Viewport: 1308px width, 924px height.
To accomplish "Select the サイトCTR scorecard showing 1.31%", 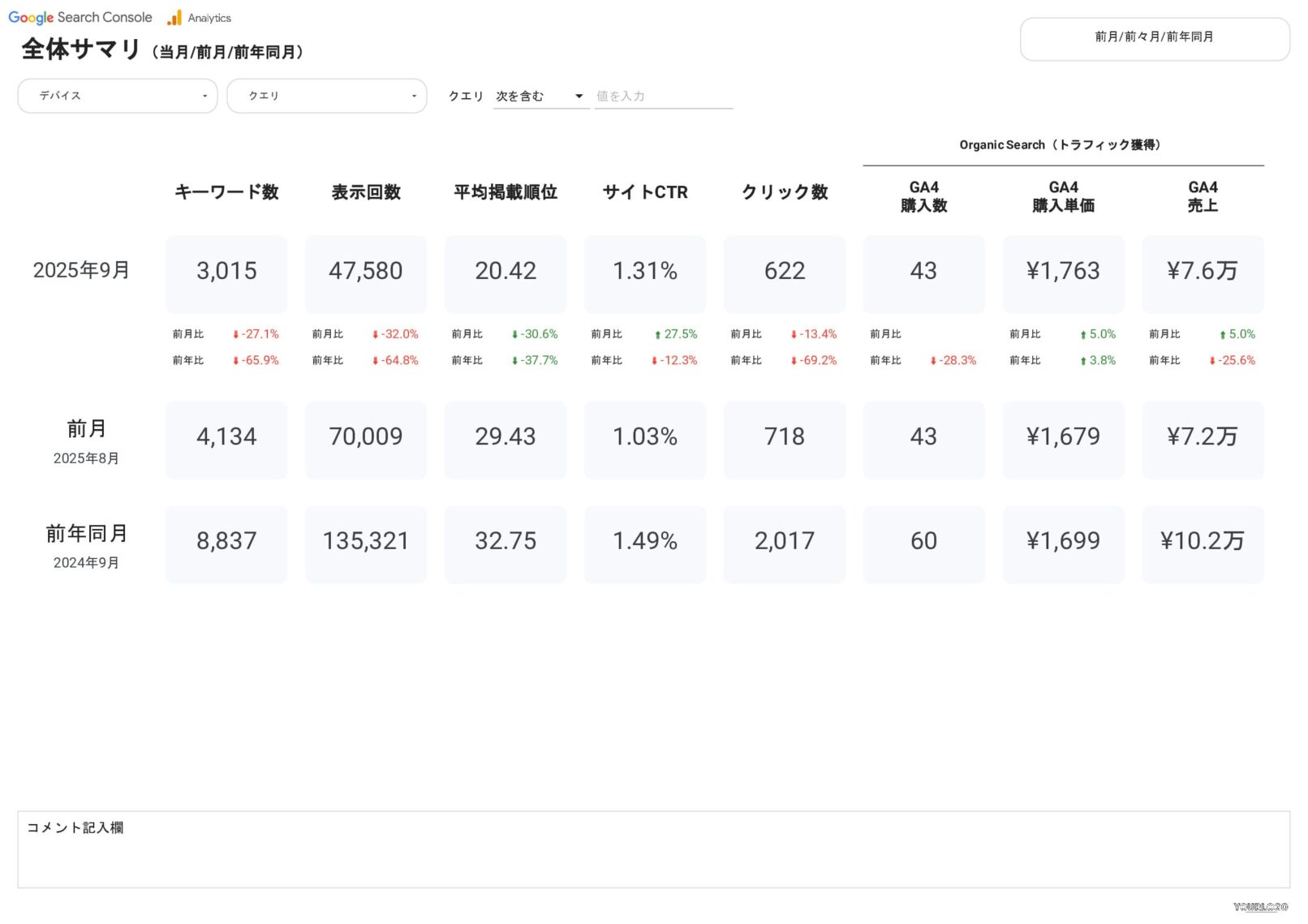I will [645, 272].
